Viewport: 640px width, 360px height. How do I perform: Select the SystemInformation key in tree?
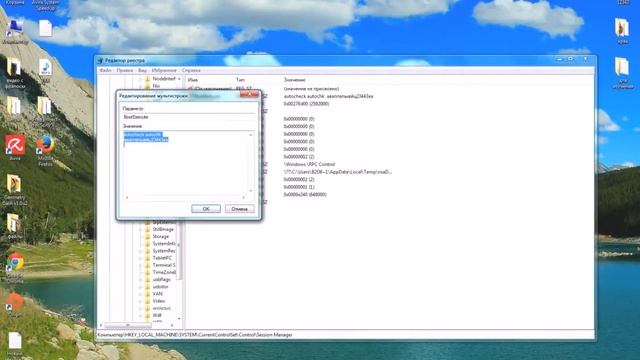tap(164, 244)
